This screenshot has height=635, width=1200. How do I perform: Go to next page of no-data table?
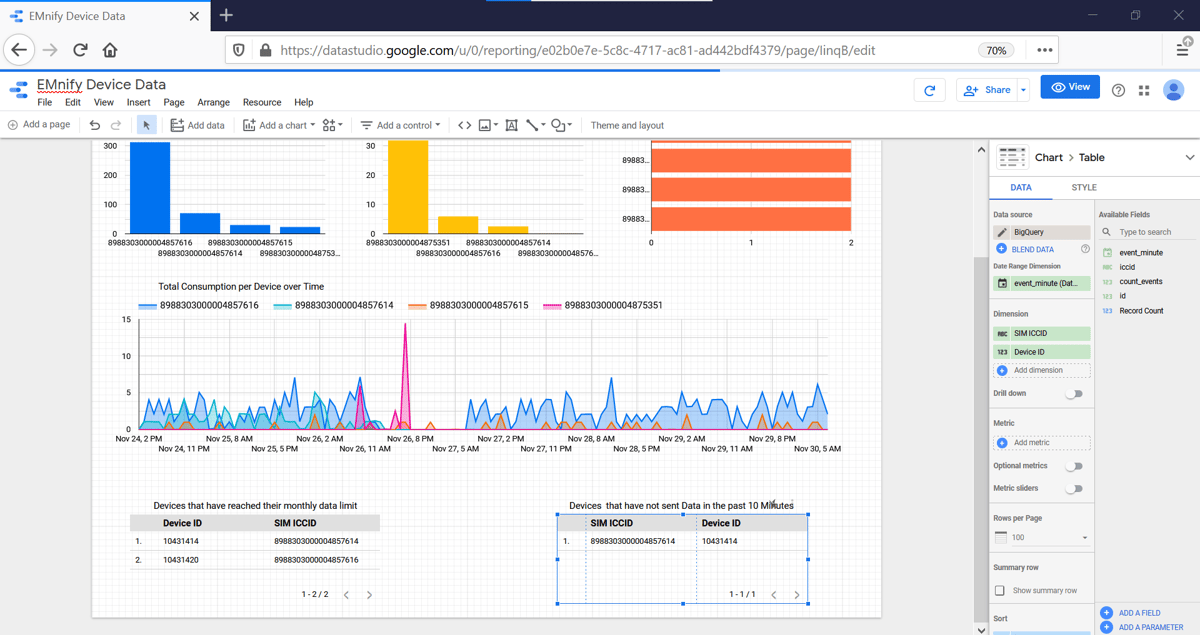click(797, 595)
